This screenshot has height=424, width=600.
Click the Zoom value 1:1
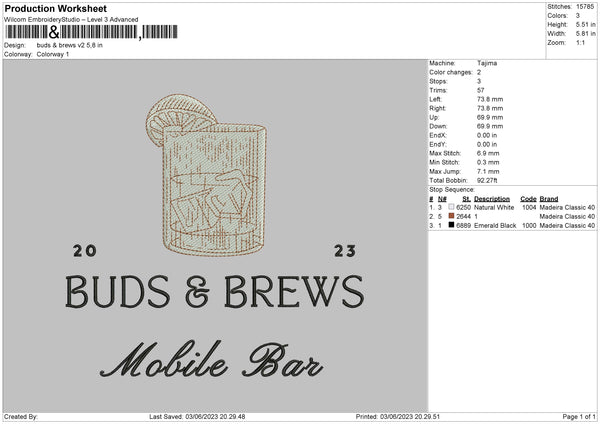580,42
